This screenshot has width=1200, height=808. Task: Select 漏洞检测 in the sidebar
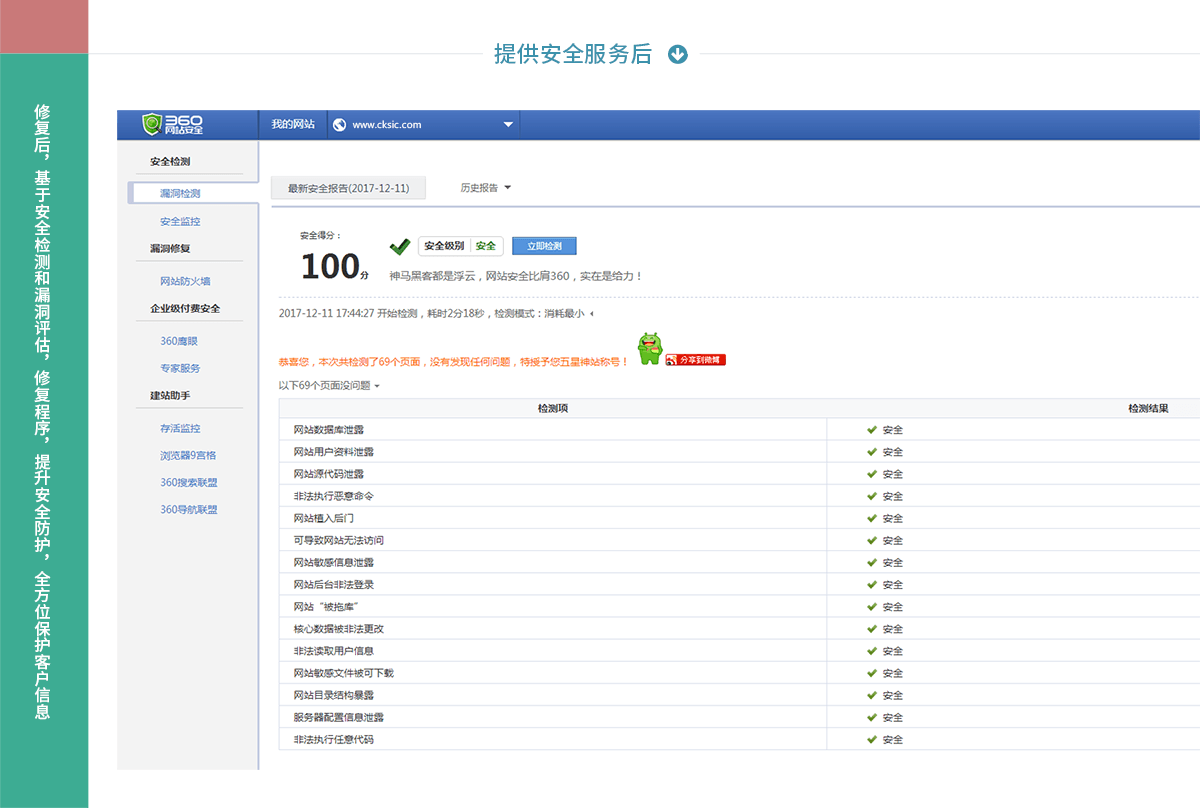(180, 193)
